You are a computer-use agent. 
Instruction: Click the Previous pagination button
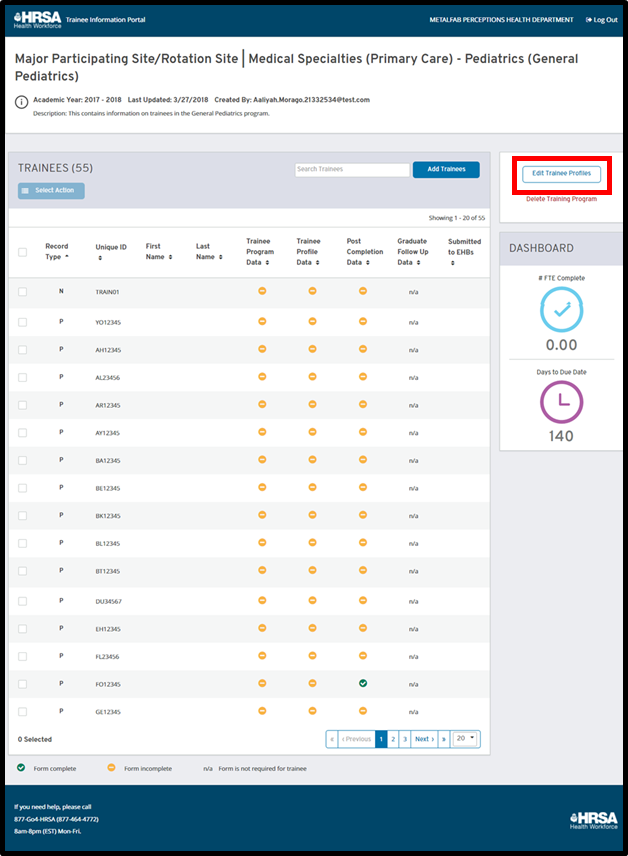click(357, 739)
